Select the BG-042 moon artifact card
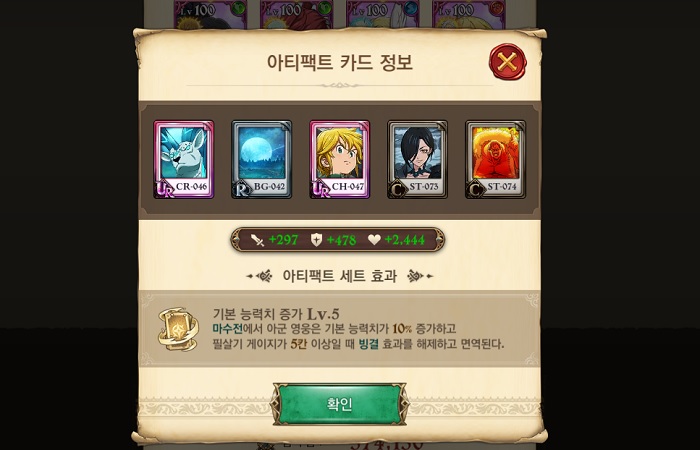 pos(262,159)
